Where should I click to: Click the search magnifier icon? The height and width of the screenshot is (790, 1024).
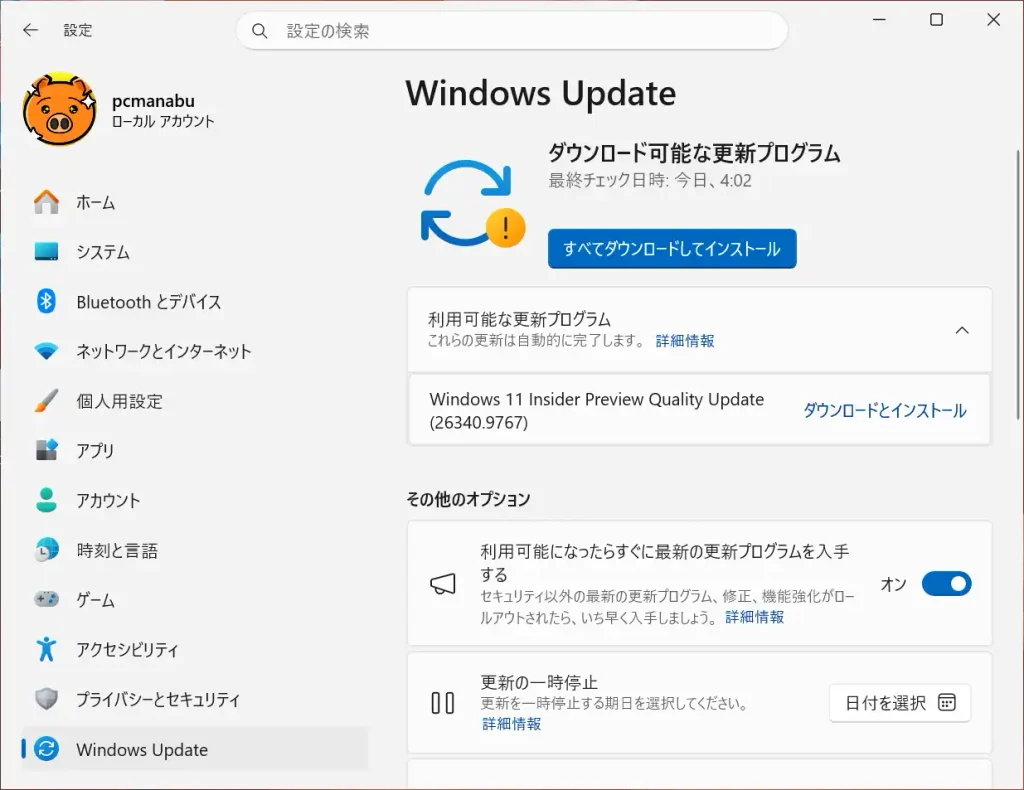(x=259, y=31)
